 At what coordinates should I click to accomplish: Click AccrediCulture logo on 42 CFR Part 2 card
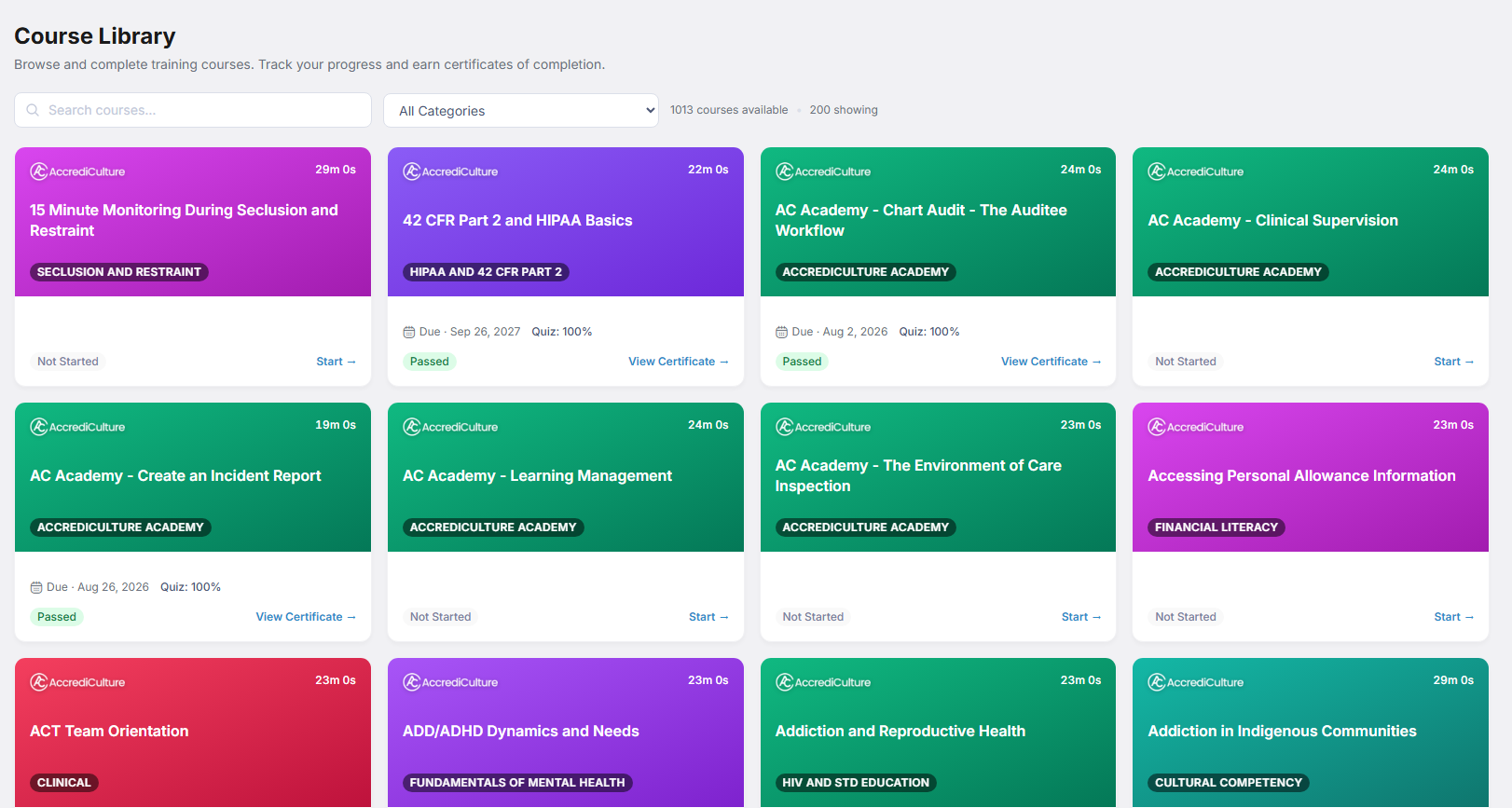click(450, 171)
